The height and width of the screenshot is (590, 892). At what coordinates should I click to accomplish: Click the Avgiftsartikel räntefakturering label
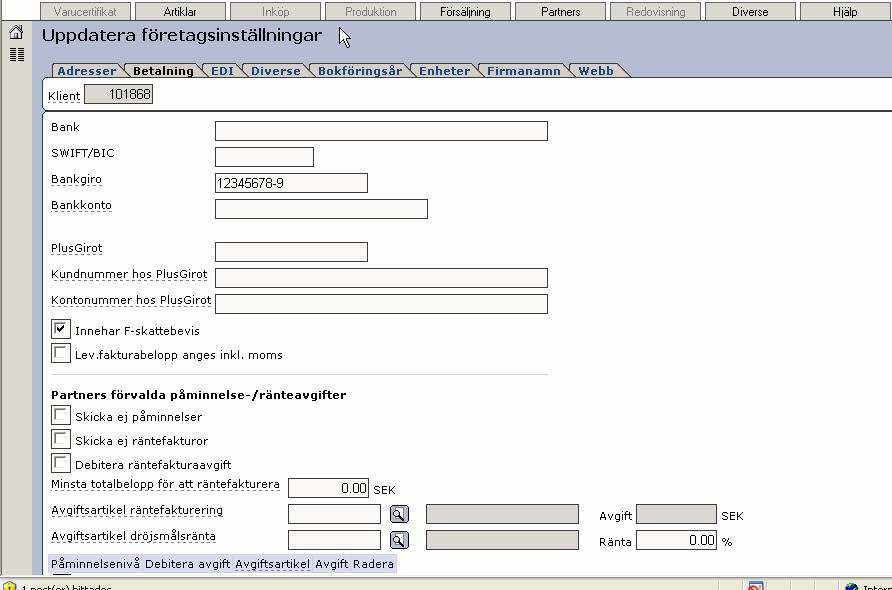pyautogui.click(x=137, y=510)
